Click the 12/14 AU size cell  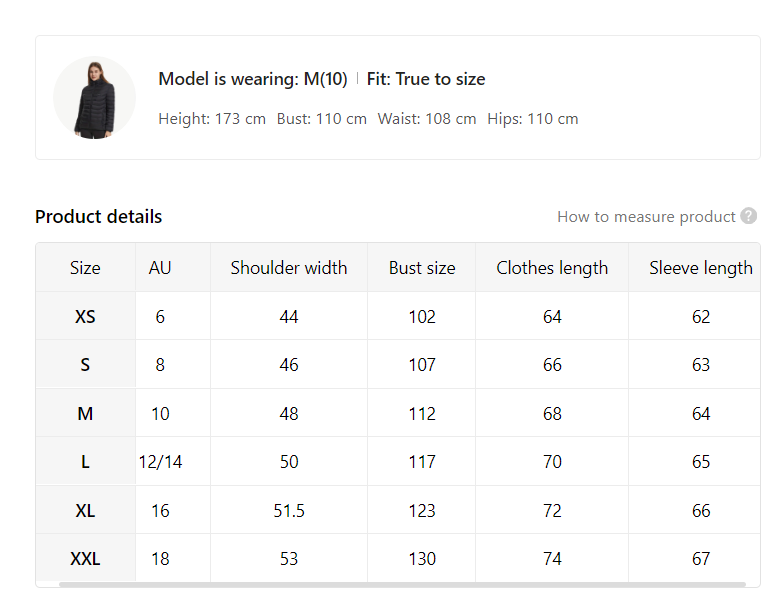point(160,462)
